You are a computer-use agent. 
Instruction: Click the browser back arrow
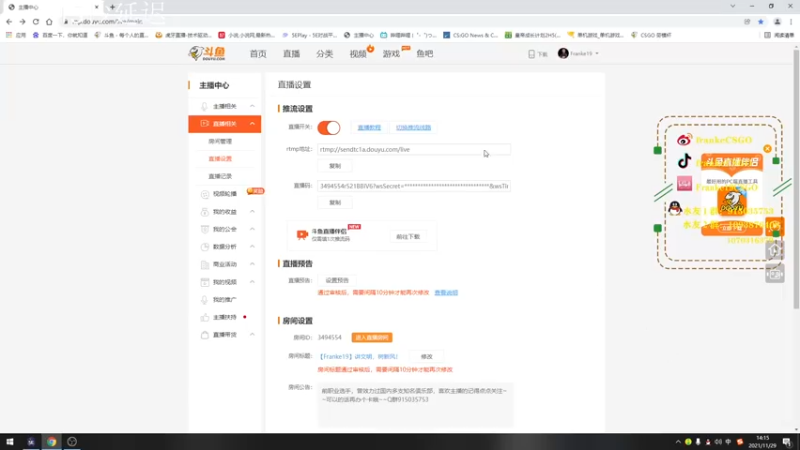click(9, 21)
